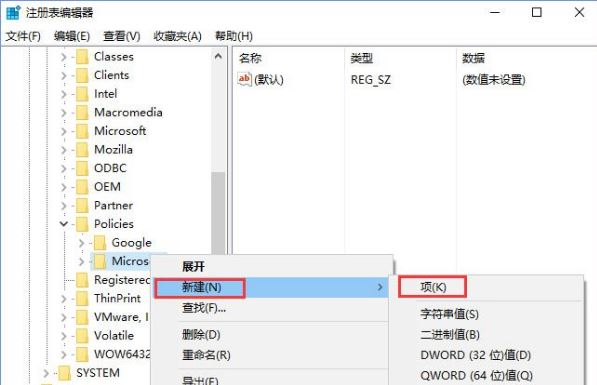Select the Volatile tree label
The height and width of the screenshot is (385, 597).
(x=114, y=336)
